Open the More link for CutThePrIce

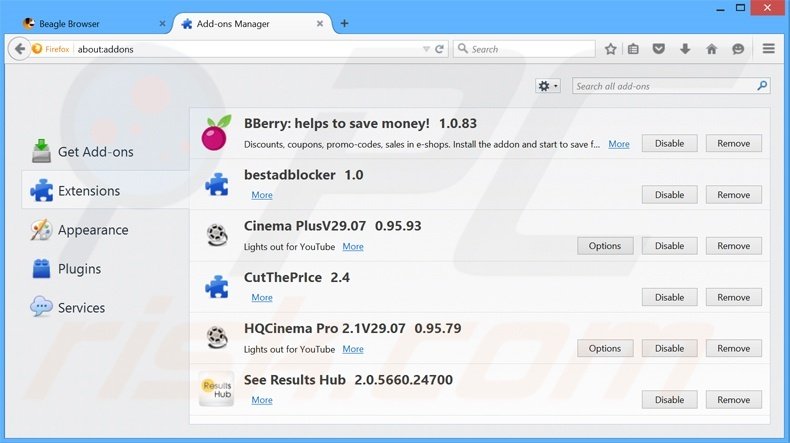pos(262,298)
